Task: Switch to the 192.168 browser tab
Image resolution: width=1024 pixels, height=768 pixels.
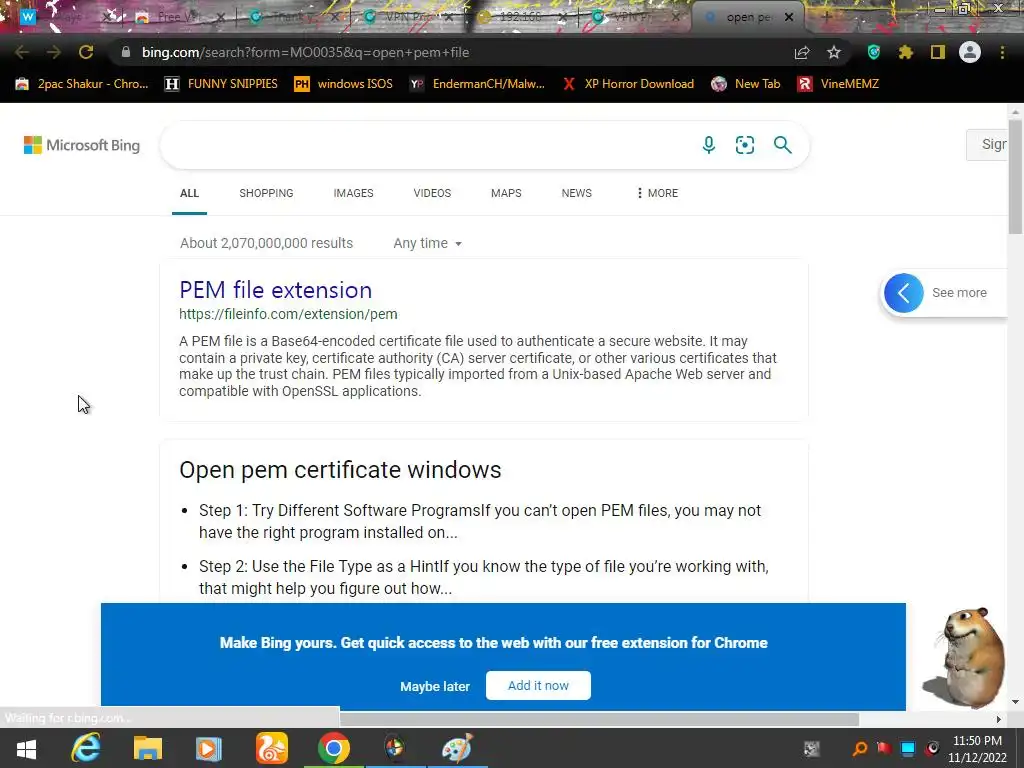Action: click(x=522, y=17)
